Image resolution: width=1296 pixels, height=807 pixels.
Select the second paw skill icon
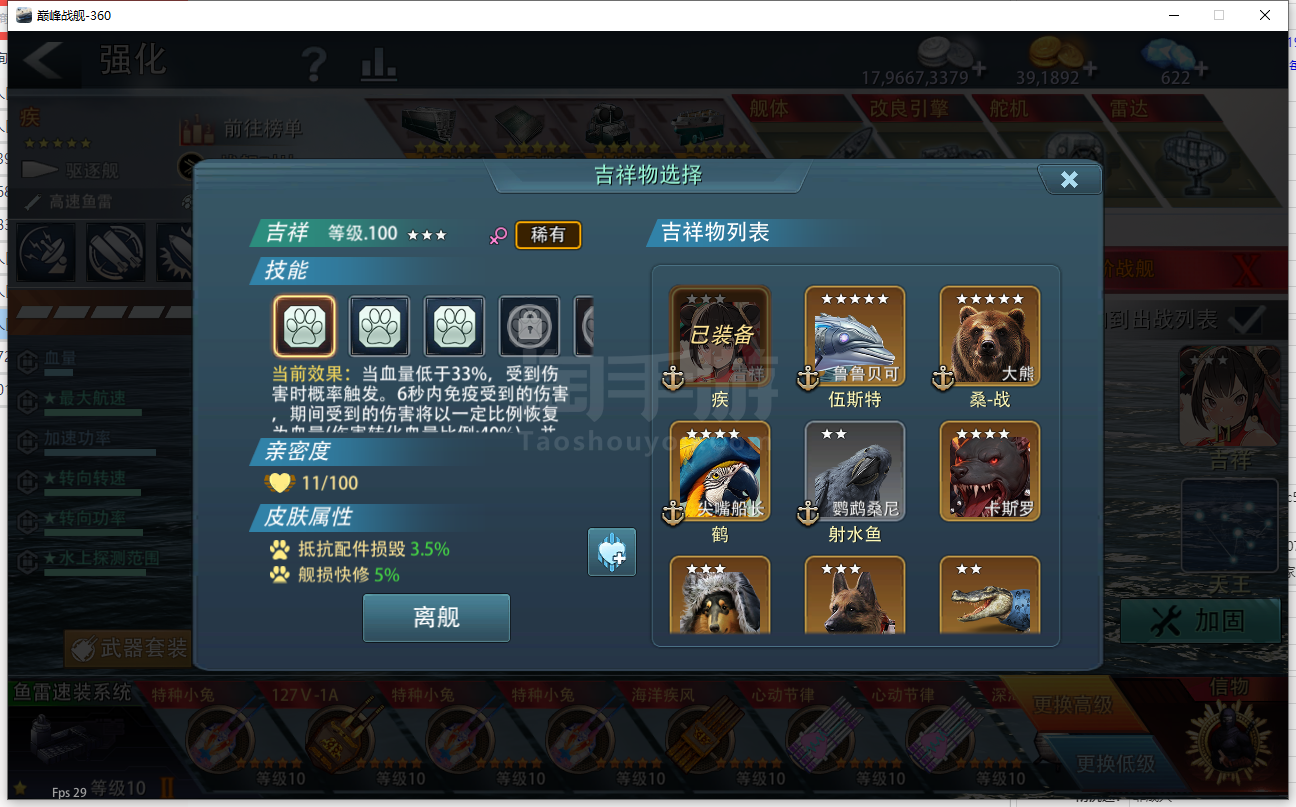pos(379,326)
